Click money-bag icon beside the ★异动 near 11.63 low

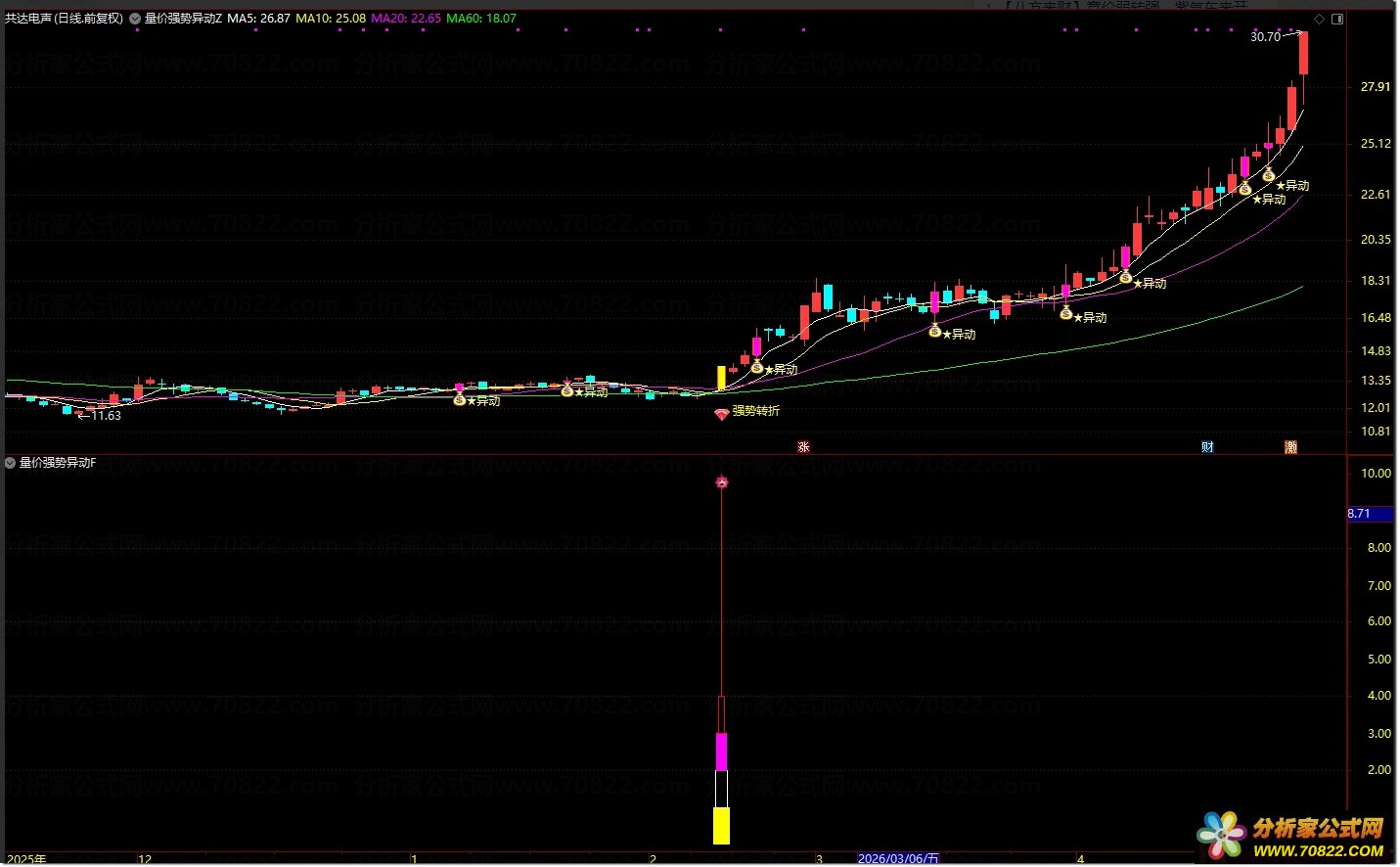460,399
